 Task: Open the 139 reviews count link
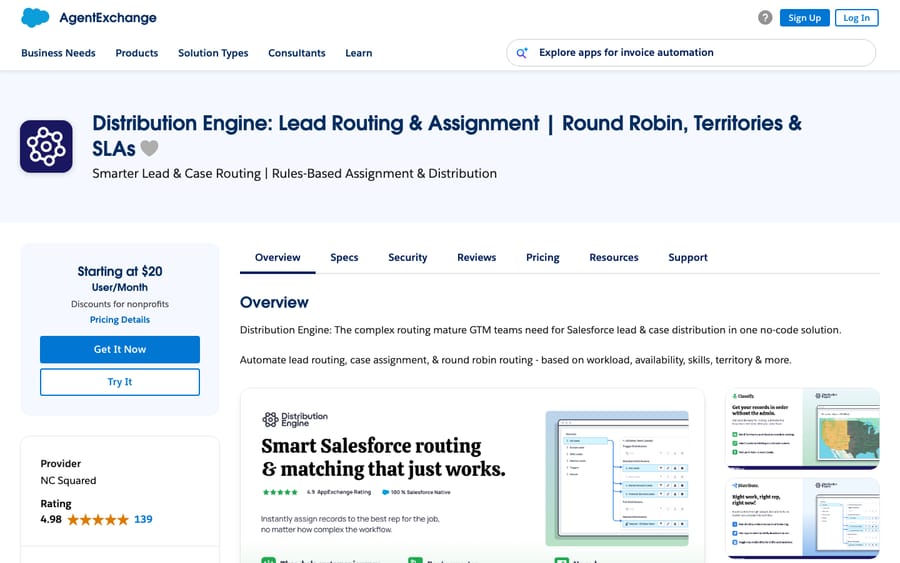143,519
